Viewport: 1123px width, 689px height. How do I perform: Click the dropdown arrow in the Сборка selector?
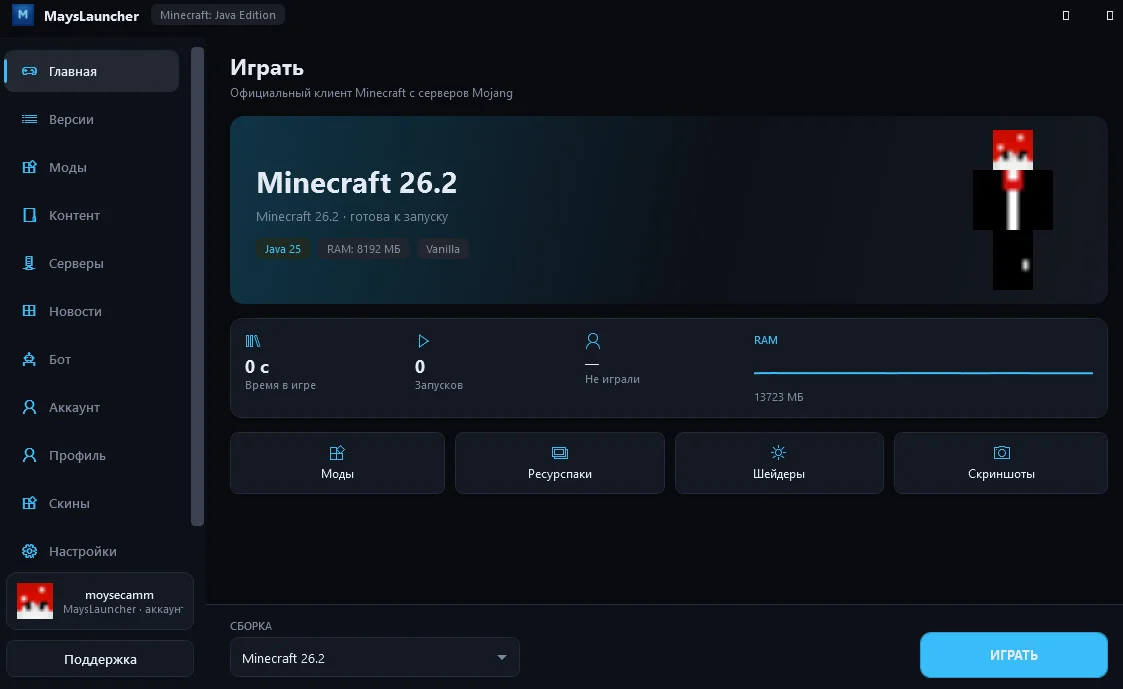pos(502,657)
